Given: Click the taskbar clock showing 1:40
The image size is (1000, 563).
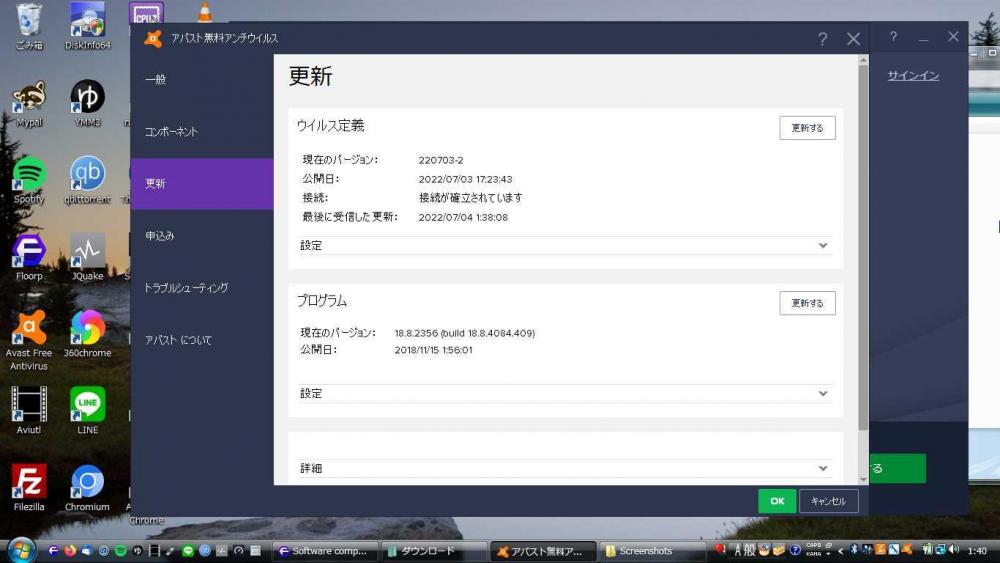Looking at the screenshot, I should coord(977,550).
